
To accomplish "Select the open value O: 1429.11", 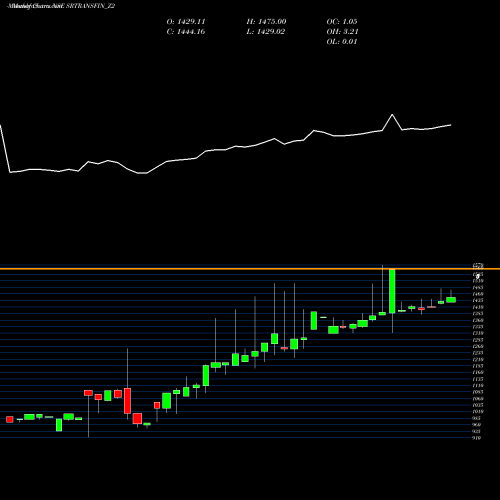I will 186,22.
